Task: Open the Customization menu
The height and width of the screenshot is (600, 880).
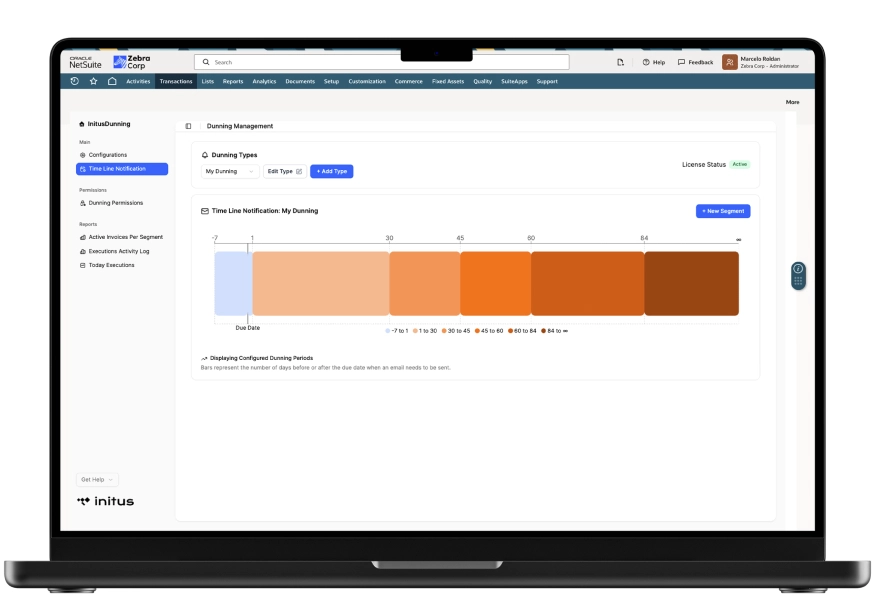Action: (367, 81)
